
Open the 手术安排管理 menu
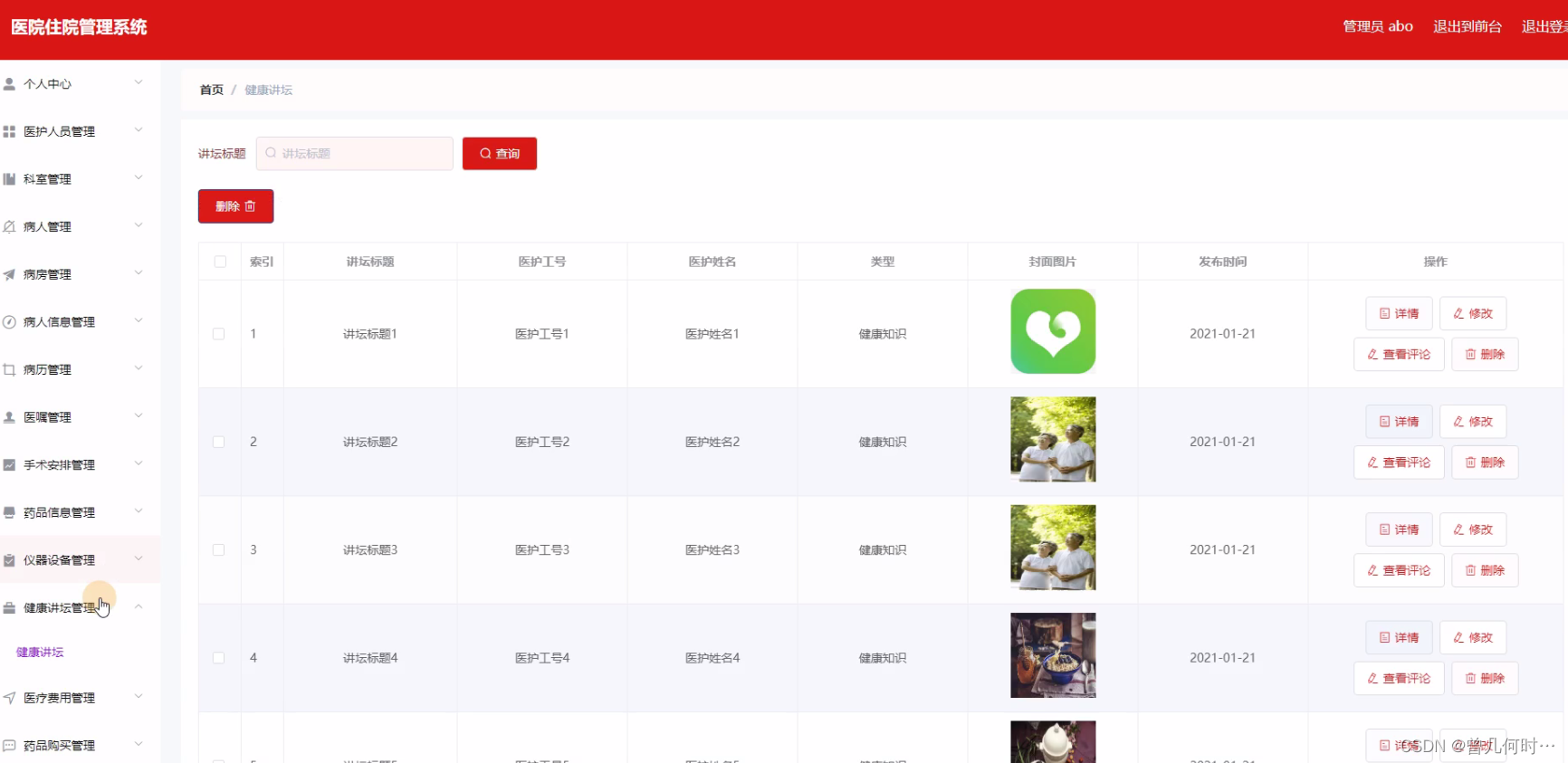(81, 464)
